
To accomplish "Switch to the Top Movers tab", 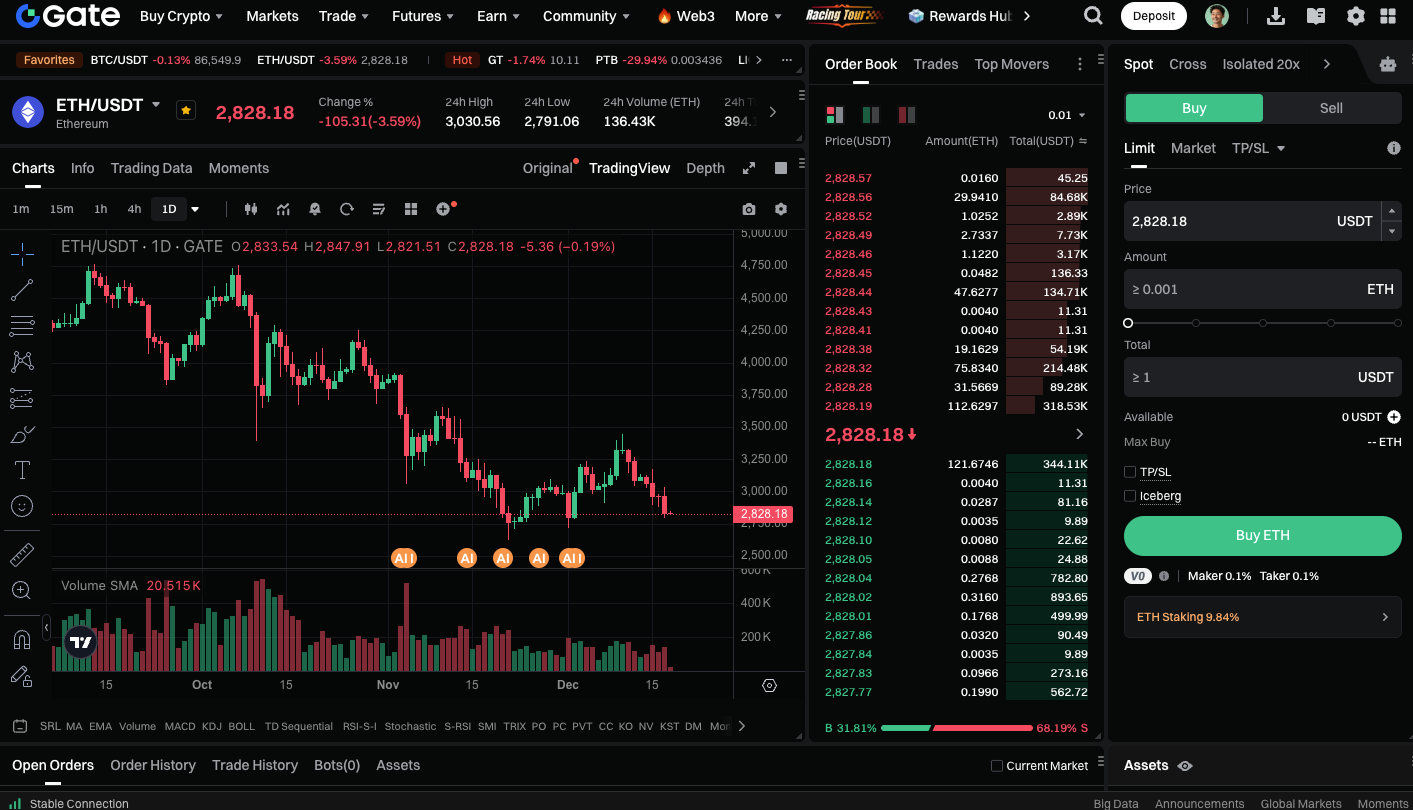I will (1012, 64).
